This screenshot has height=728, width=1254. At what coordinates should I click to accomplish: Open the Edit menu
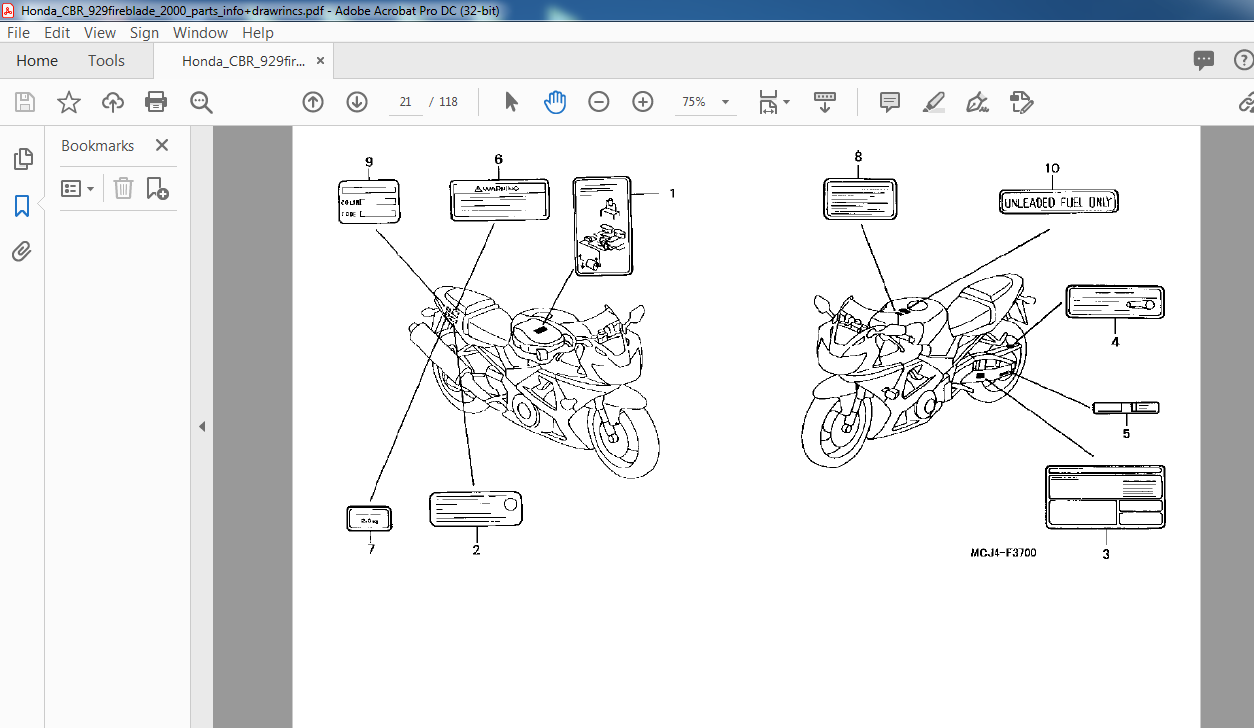(x=56, y=33)
